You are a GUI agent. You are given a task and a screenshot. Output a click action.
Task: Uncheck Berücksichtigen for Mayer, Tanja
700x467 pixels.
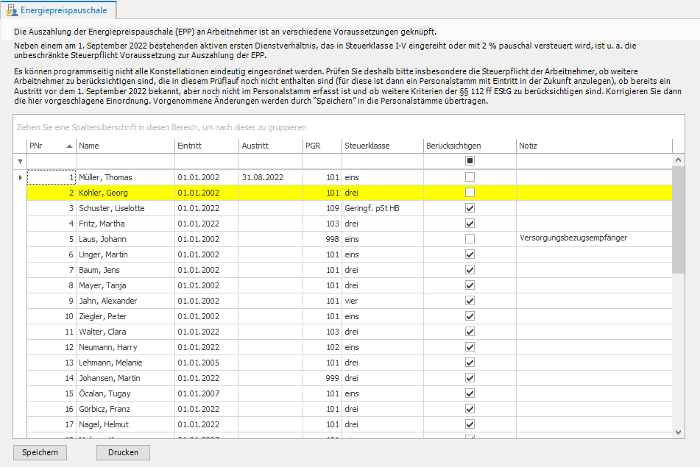pyautogui.click(x=470, y=285)
